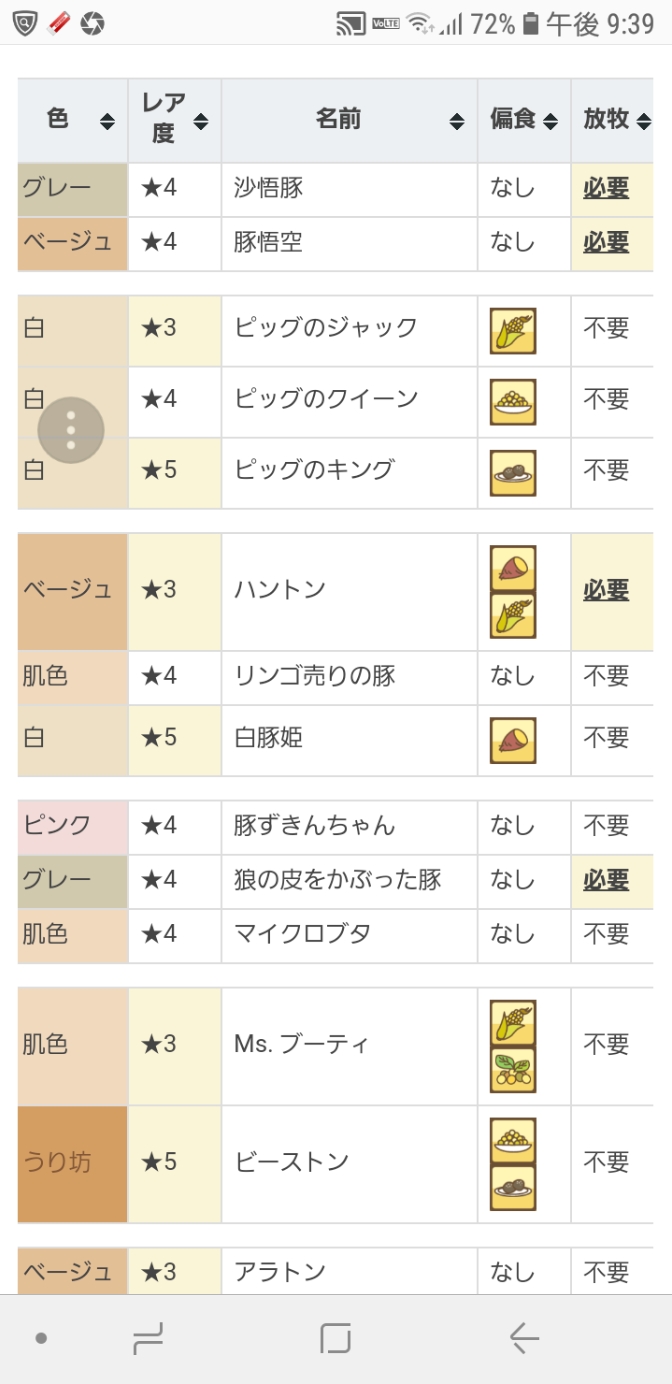Open the 必要 link for 狼の皮をかぶった豚

point(606,880)
